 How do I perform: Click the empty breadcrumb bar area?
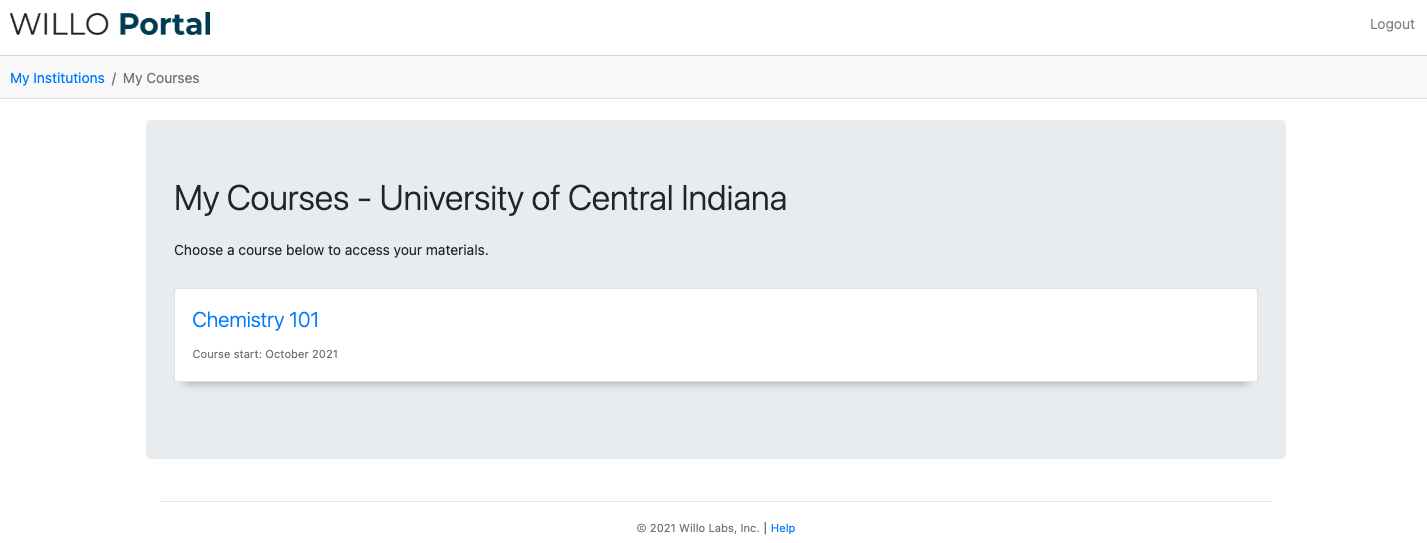pyautogui.click(x=800, y=78)
